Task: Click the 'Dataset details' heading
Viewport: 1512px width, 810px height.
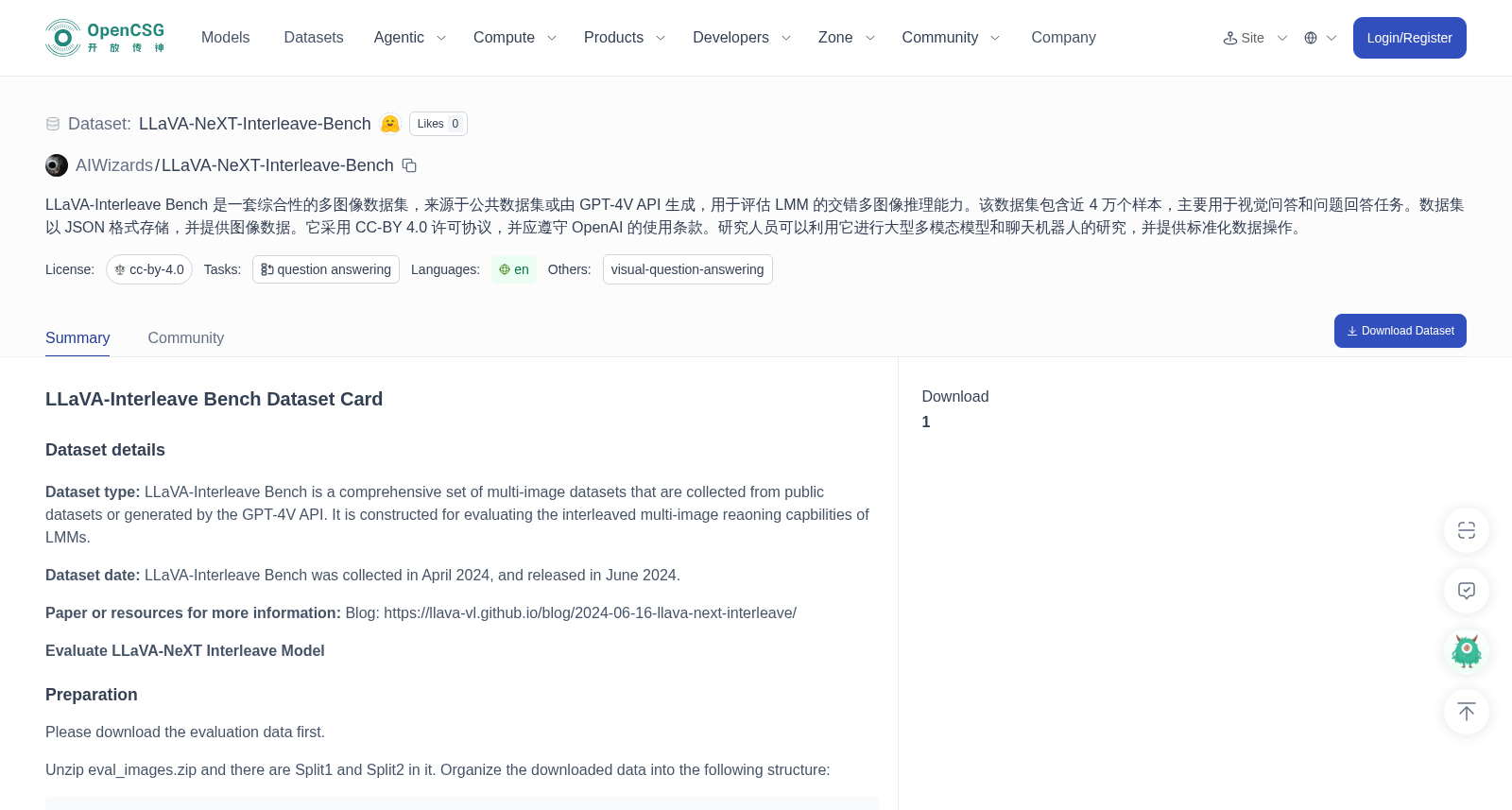Action: coord(105,450)
